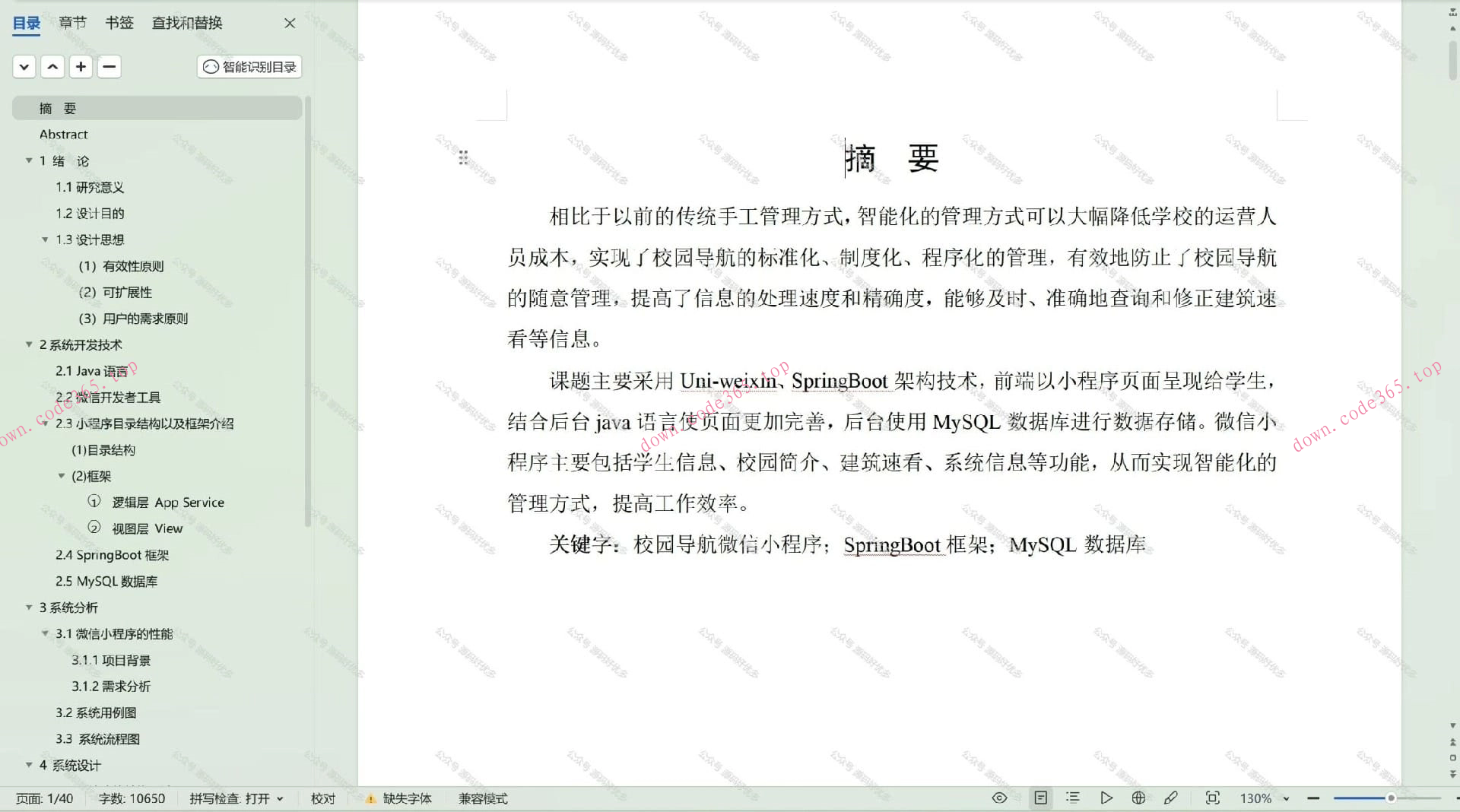Open the 130% zoom level dropdown
Image resolution: width=1460 pixels, height=812 pixels.
[x=1262, y=798]
